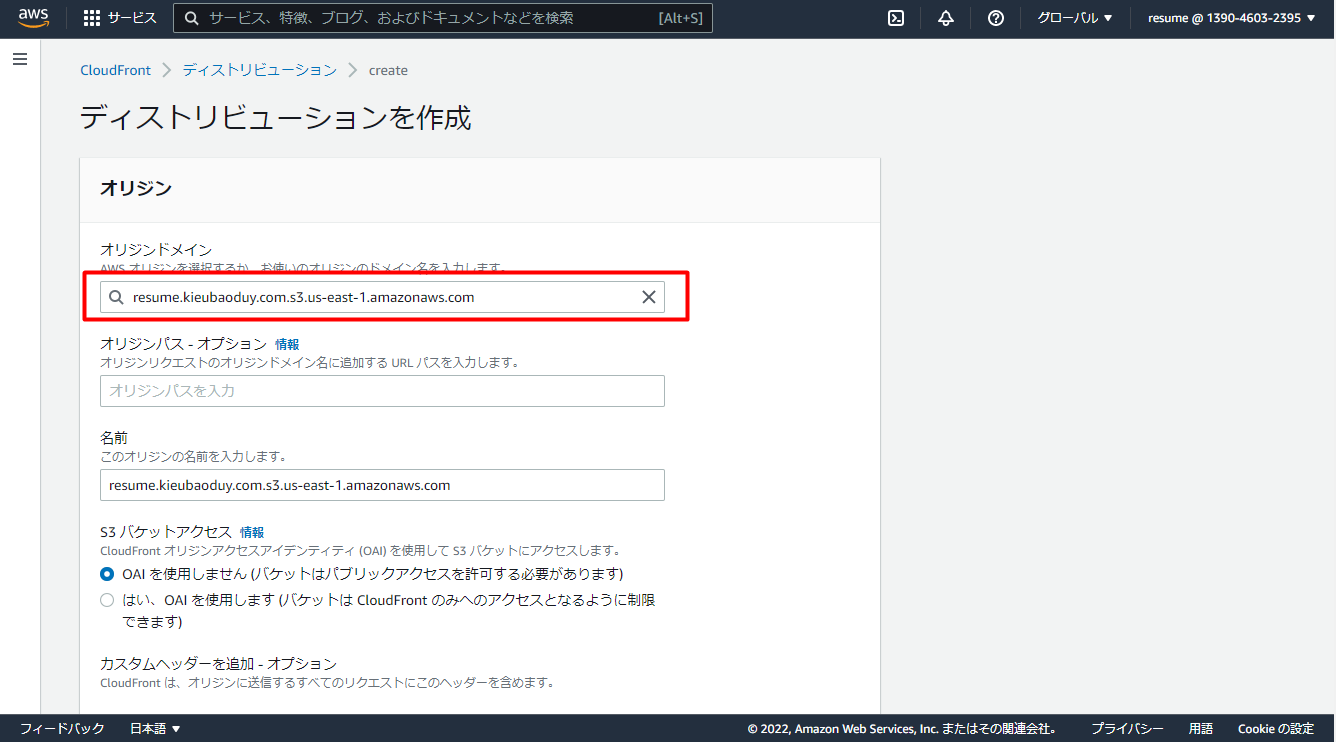Click the サービス label in top bar

[132, 18]
